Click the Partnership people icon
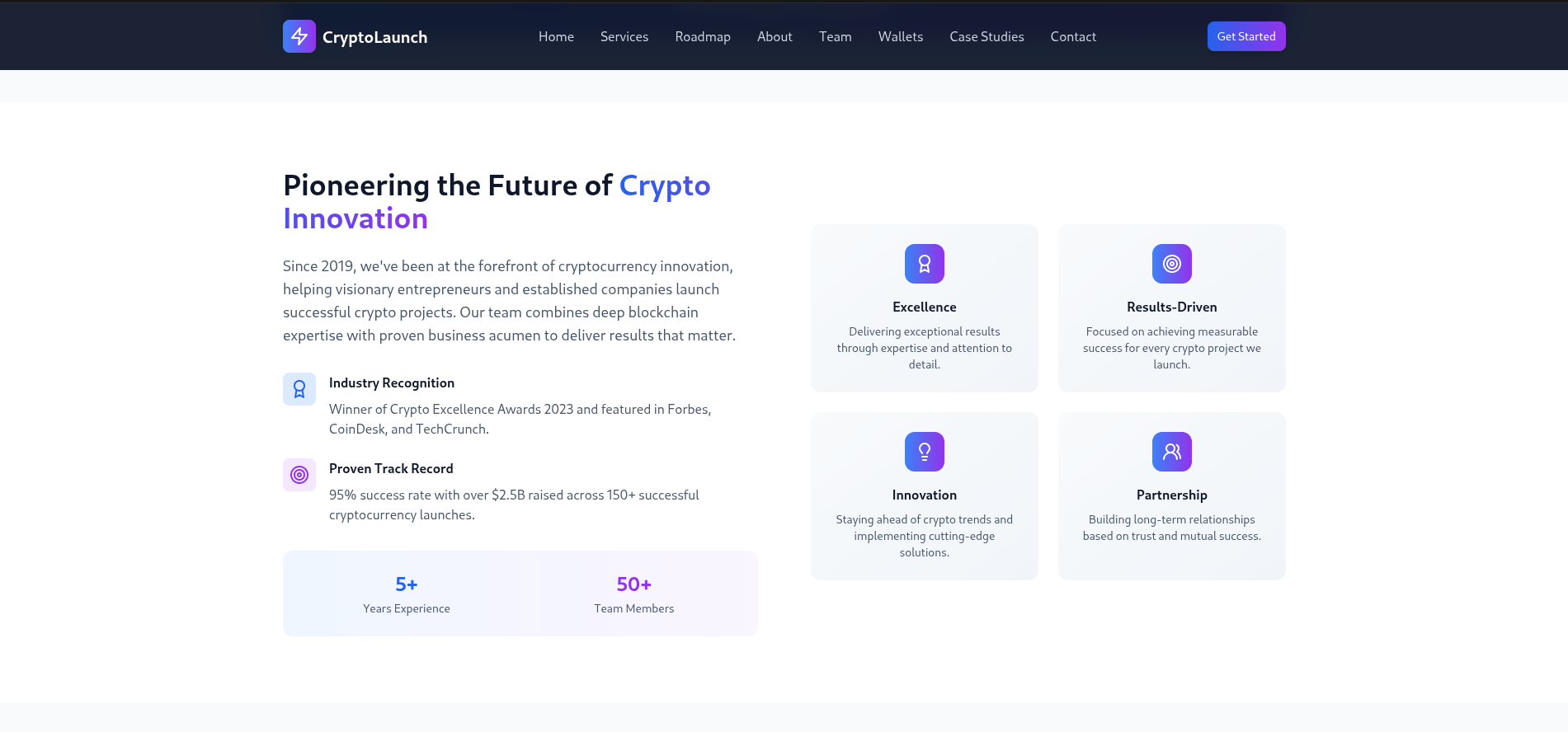Image resolution: width=1568 pixels, height=732 pixels. 1171,452
